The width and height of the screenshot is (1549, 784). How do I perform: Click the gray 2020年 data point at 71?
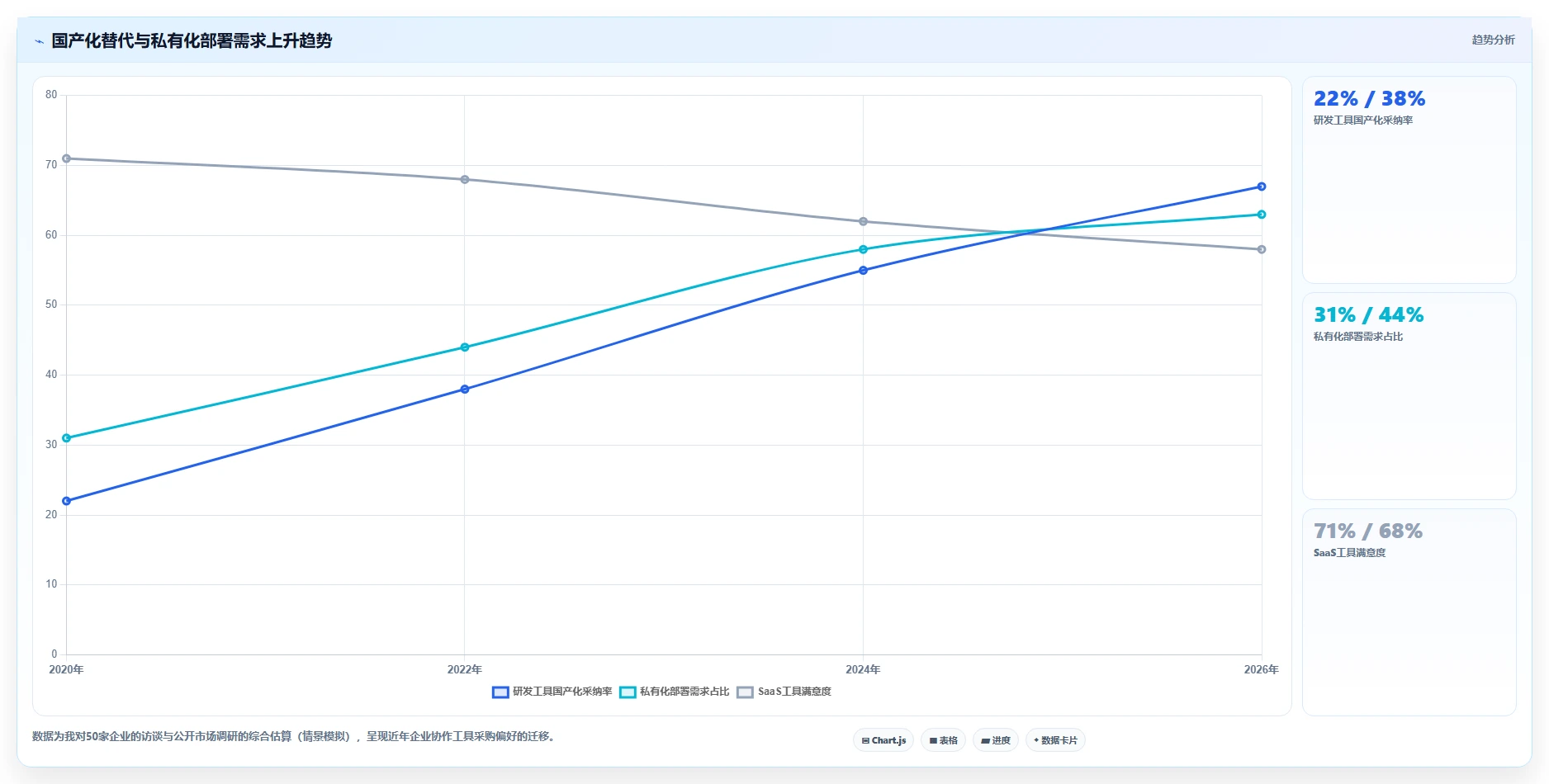pos(67,158)
